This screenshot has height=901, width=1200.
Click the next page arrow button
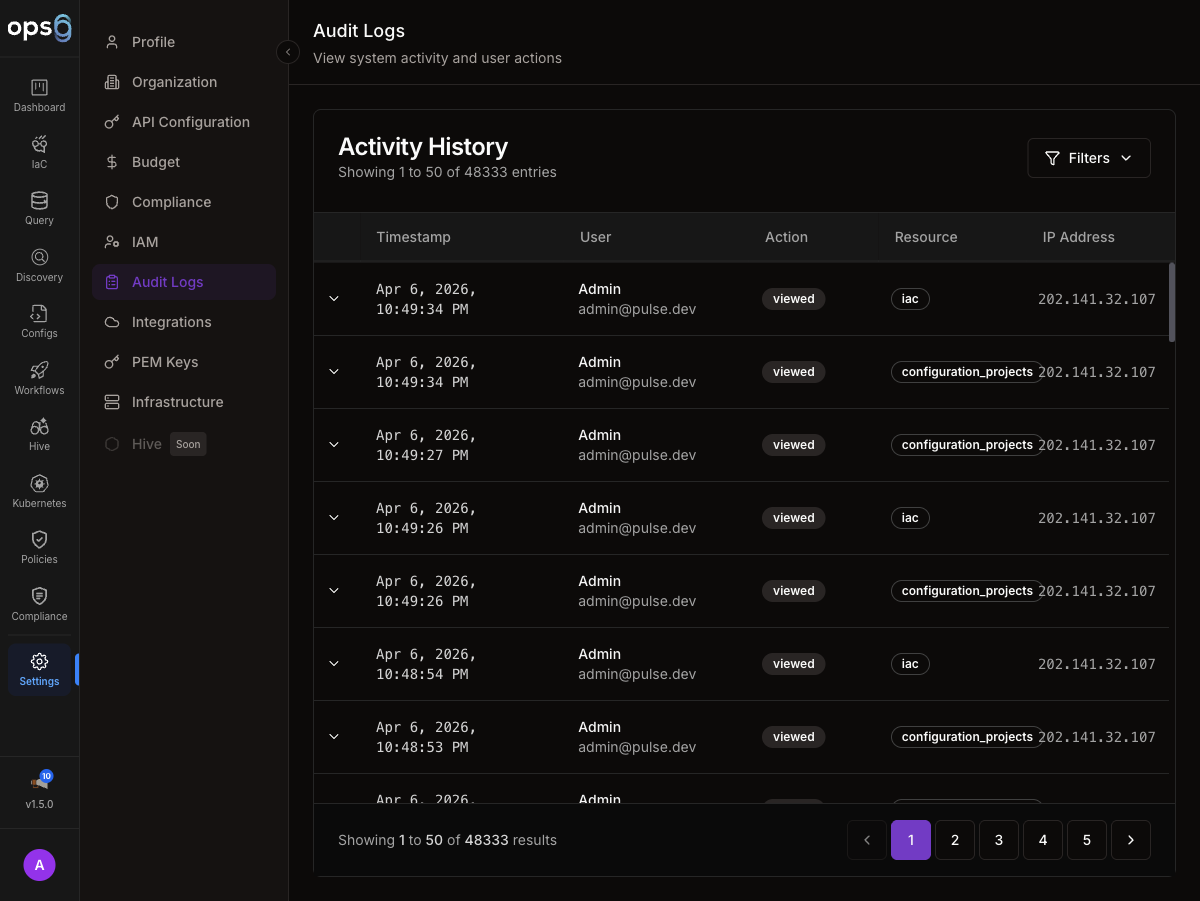(1130, 840)
